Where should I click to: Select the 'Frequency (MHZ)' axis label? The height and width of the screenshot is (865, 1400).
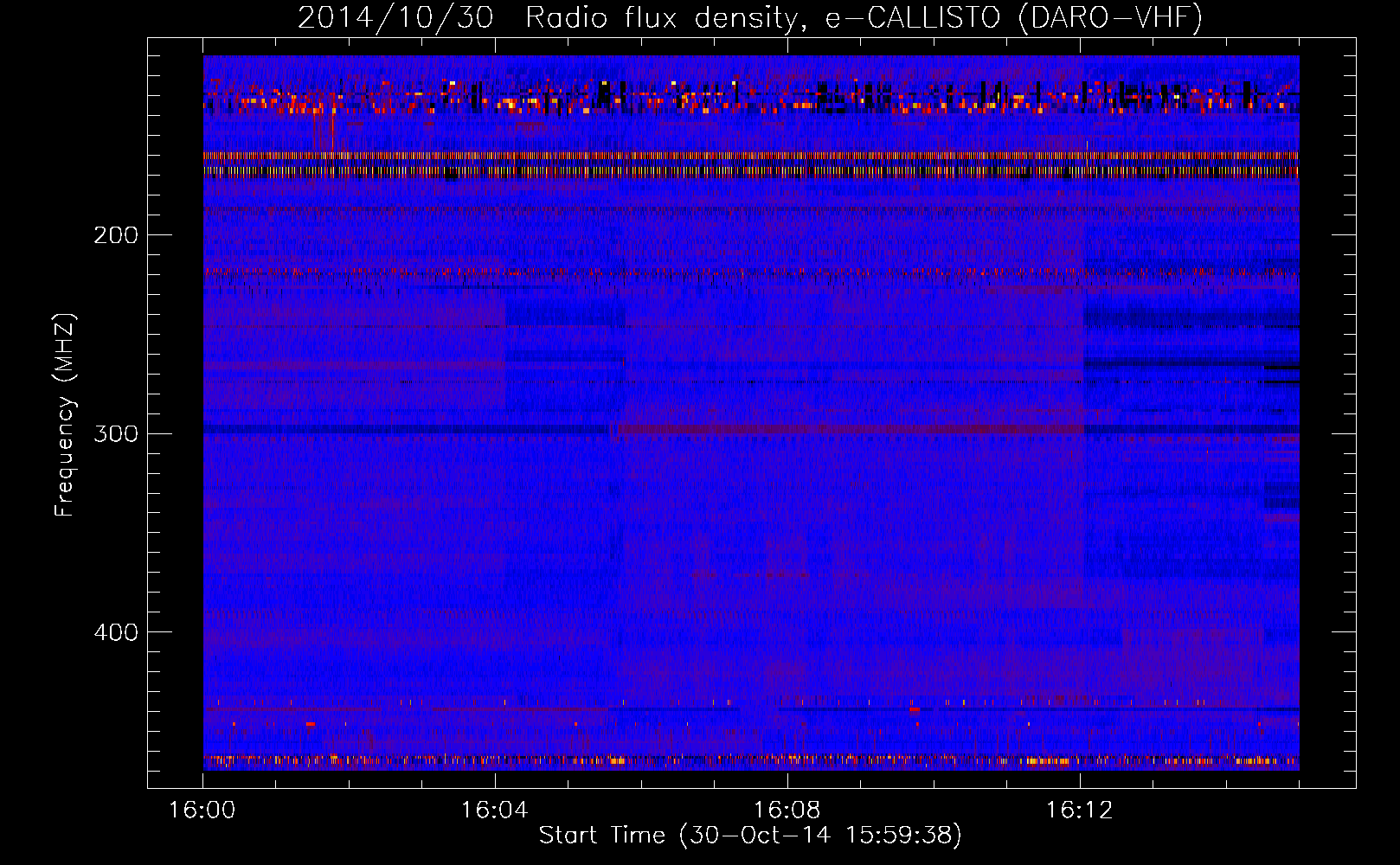click(65, 415)
